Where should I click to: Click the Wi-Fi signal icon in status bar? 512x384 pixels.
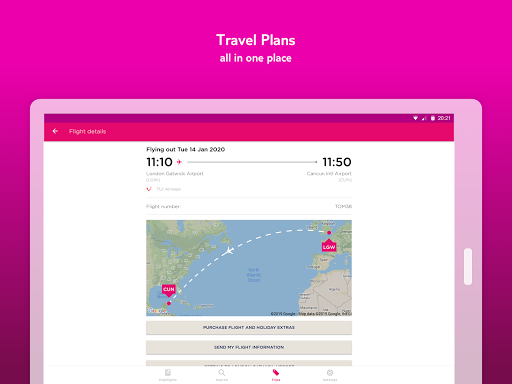point(415,118)
